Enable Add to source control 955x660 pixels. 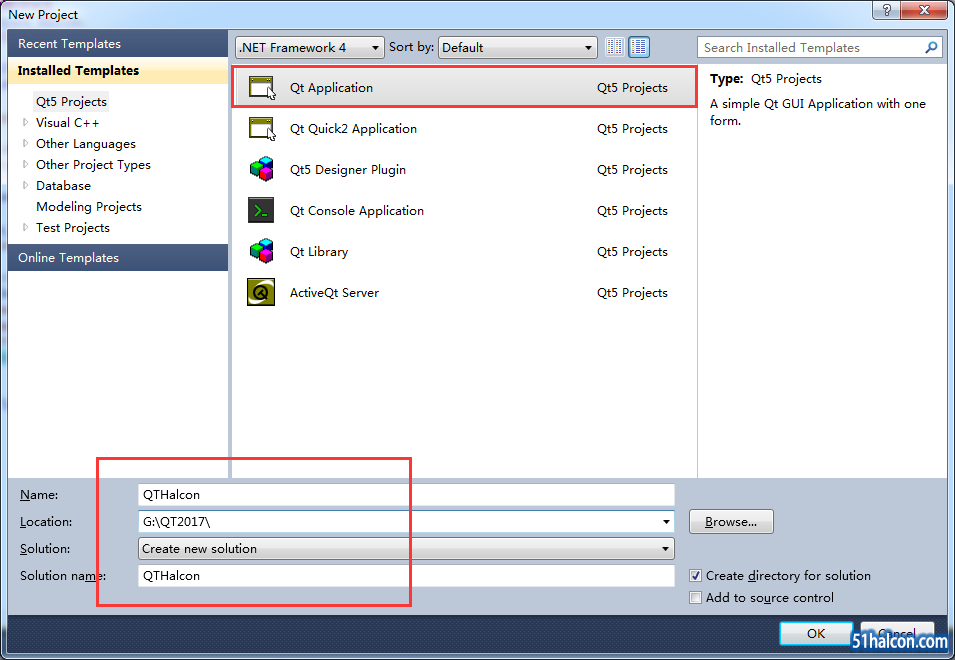coord(696,598)
